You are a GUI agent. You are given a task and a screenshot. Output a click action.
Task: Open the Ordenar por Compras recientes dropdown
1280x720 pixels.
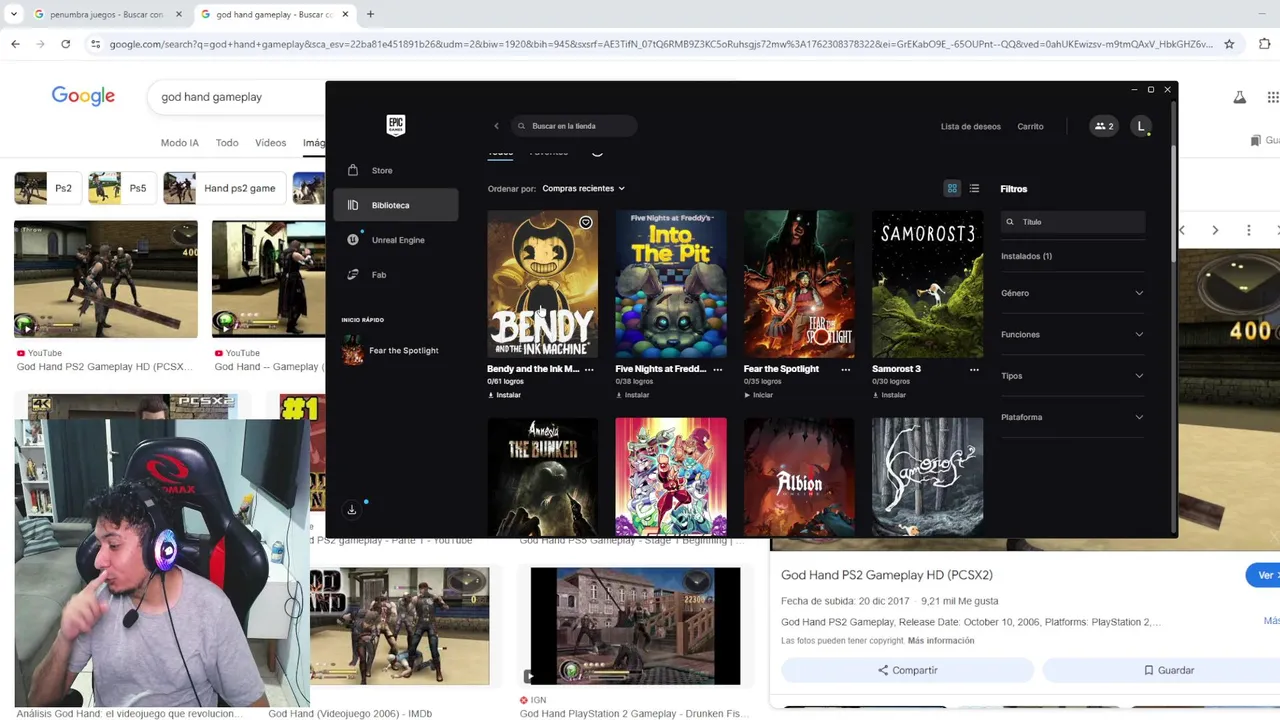click(583, 188)
